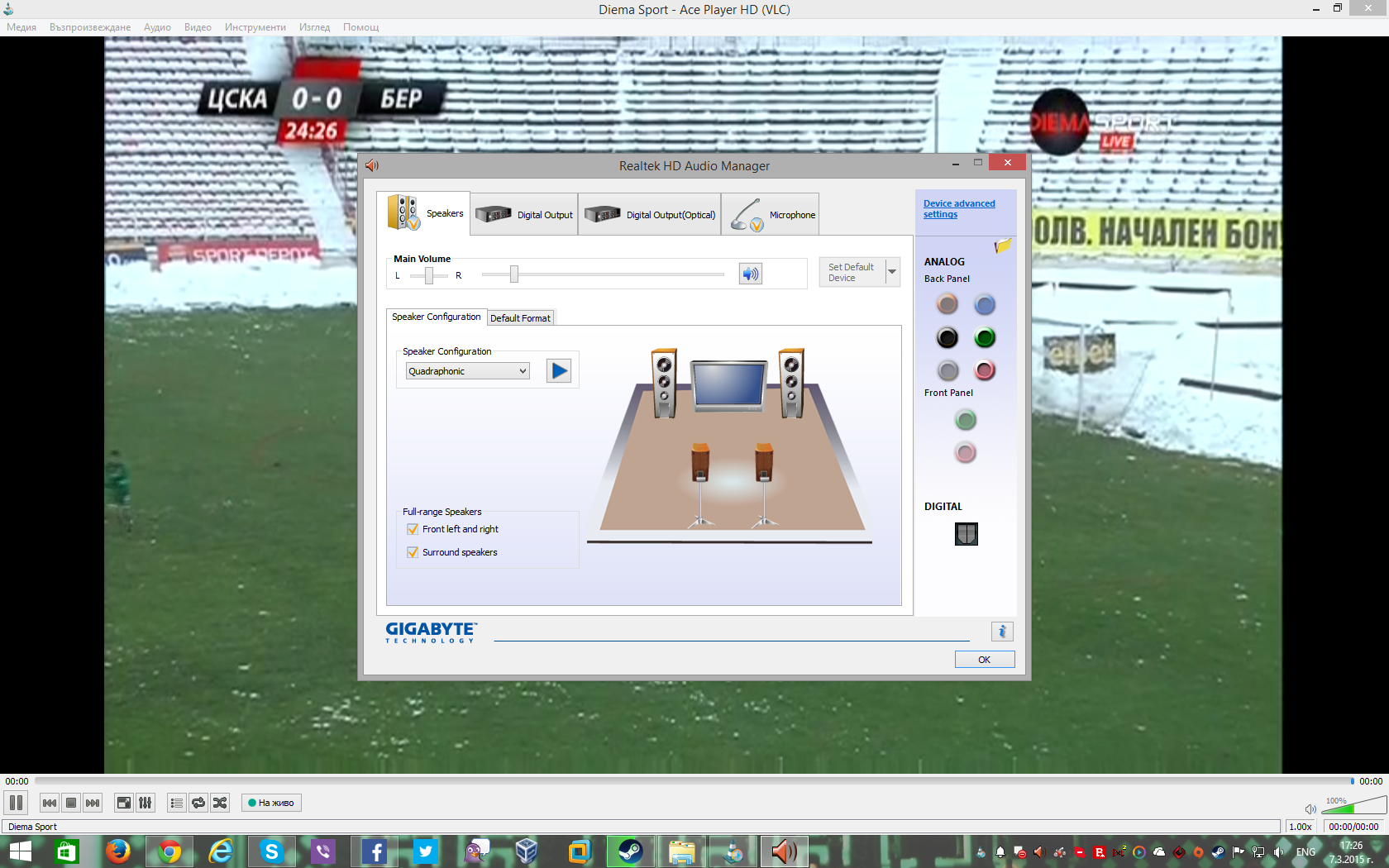
Task: Expand the Set Default Device arrow
Action: point(892,272)
